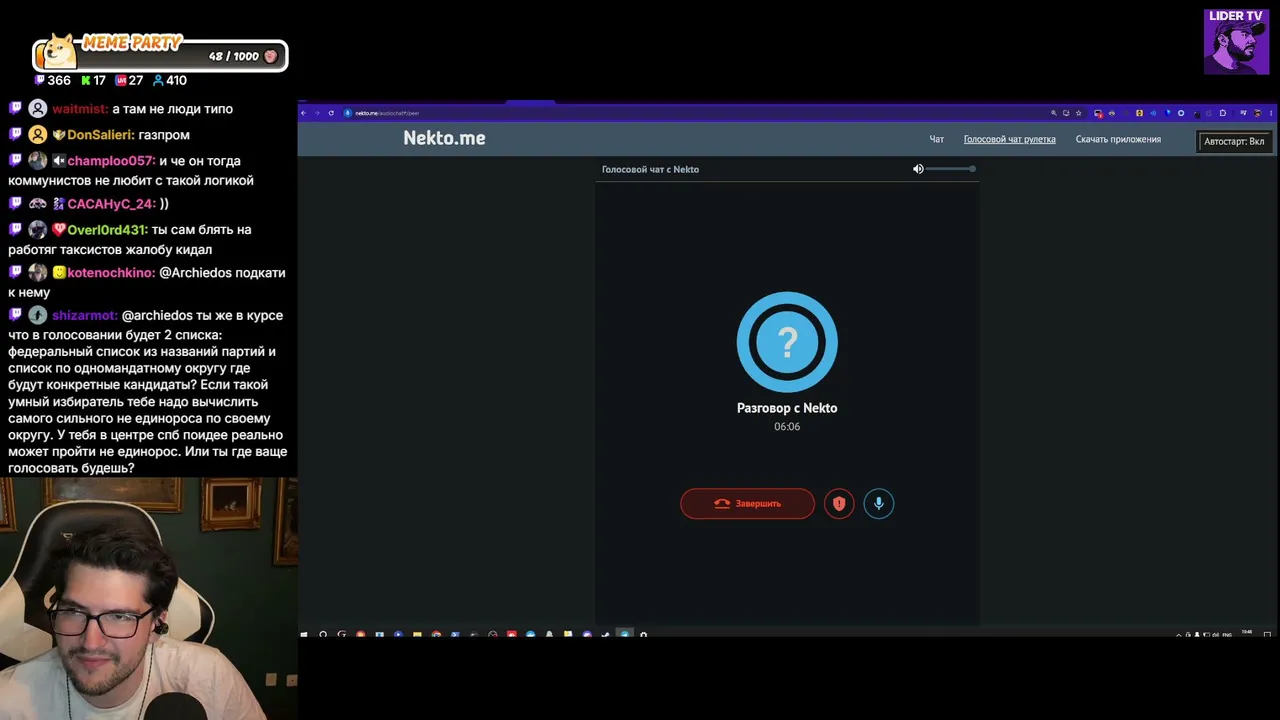Viewport: 1280px width, 720px height.
Task: Open the browser extensions puzzle icon
Action: 1222,113
